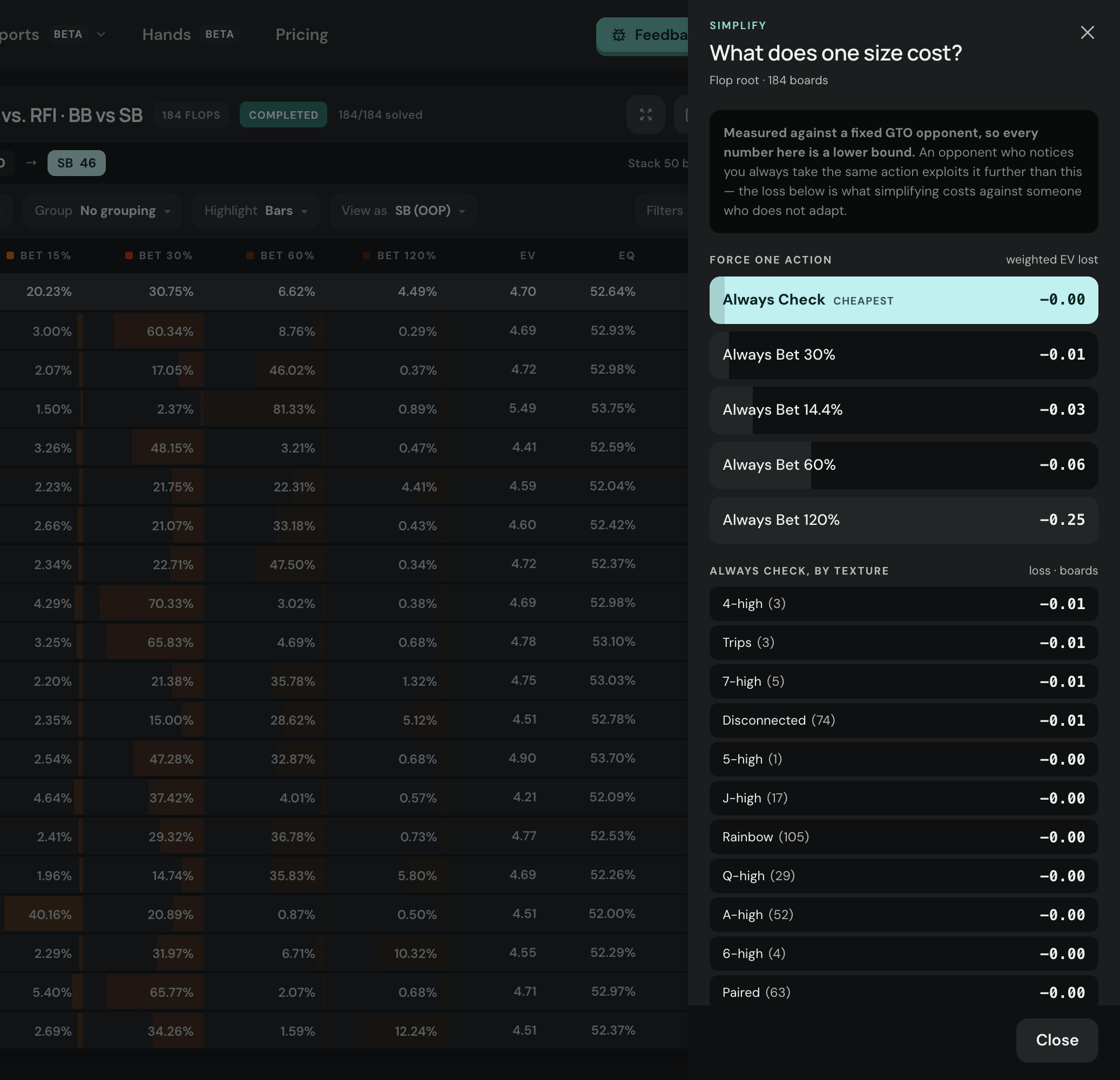
Task: Click the 184/184 solved text
Action: coord(381,115)
